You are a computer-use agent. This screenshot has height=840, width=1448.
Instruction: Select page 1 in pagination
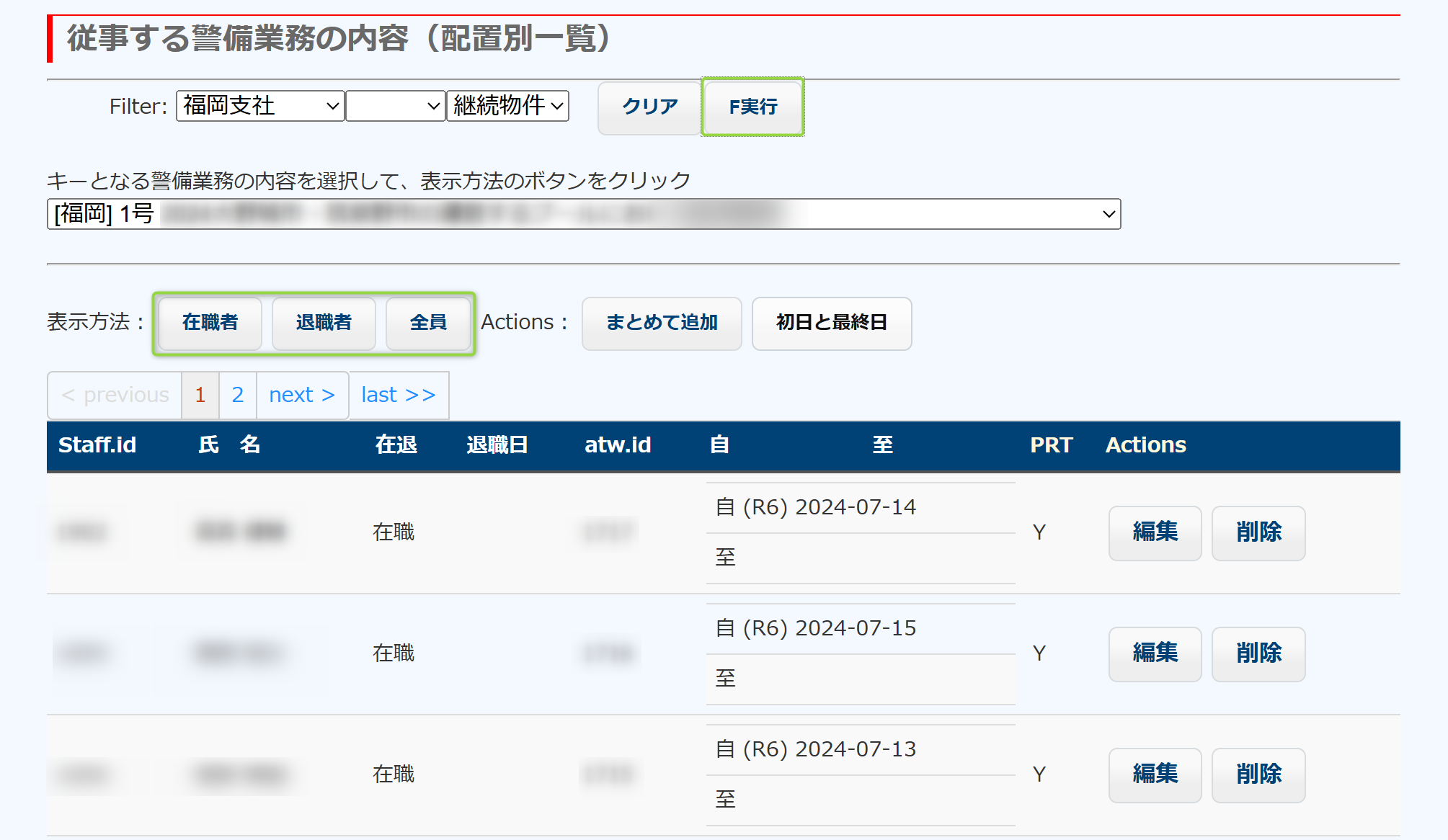(200, 395)
